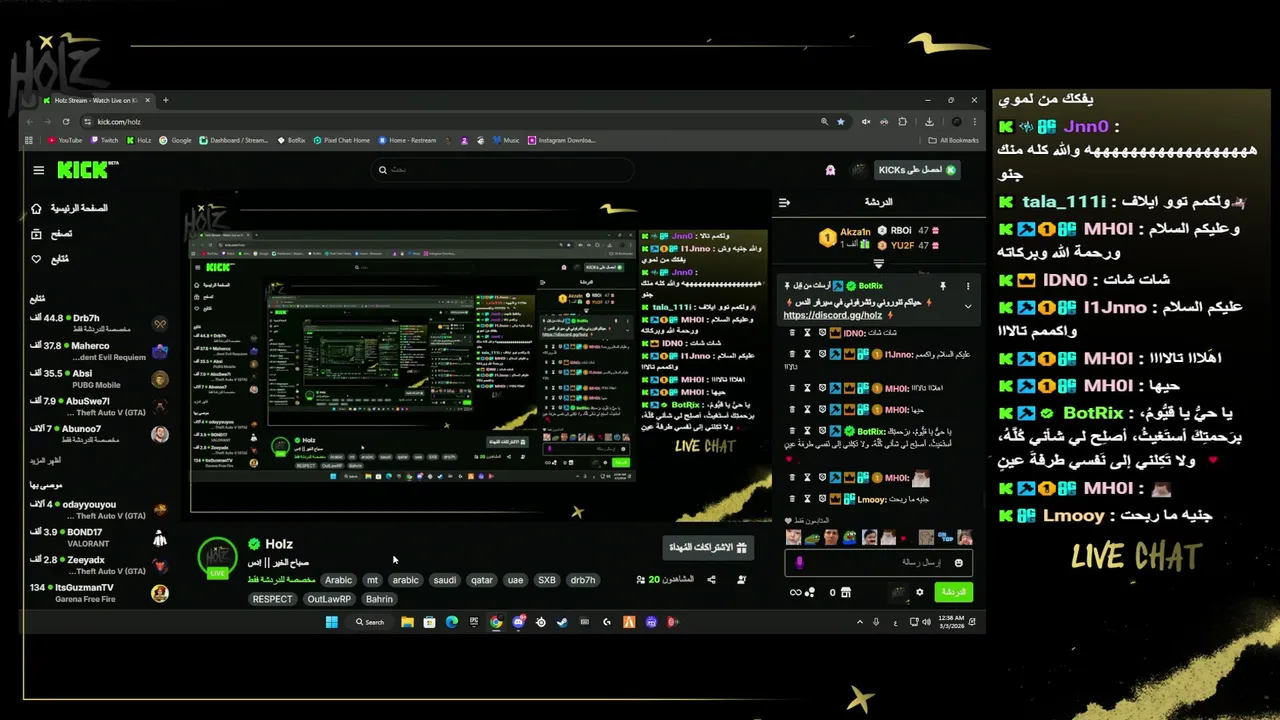Screen dimensions: 1280x720
Task: Select recommended channel ItsGuzmanTV
Action: (x=100, y=593)
